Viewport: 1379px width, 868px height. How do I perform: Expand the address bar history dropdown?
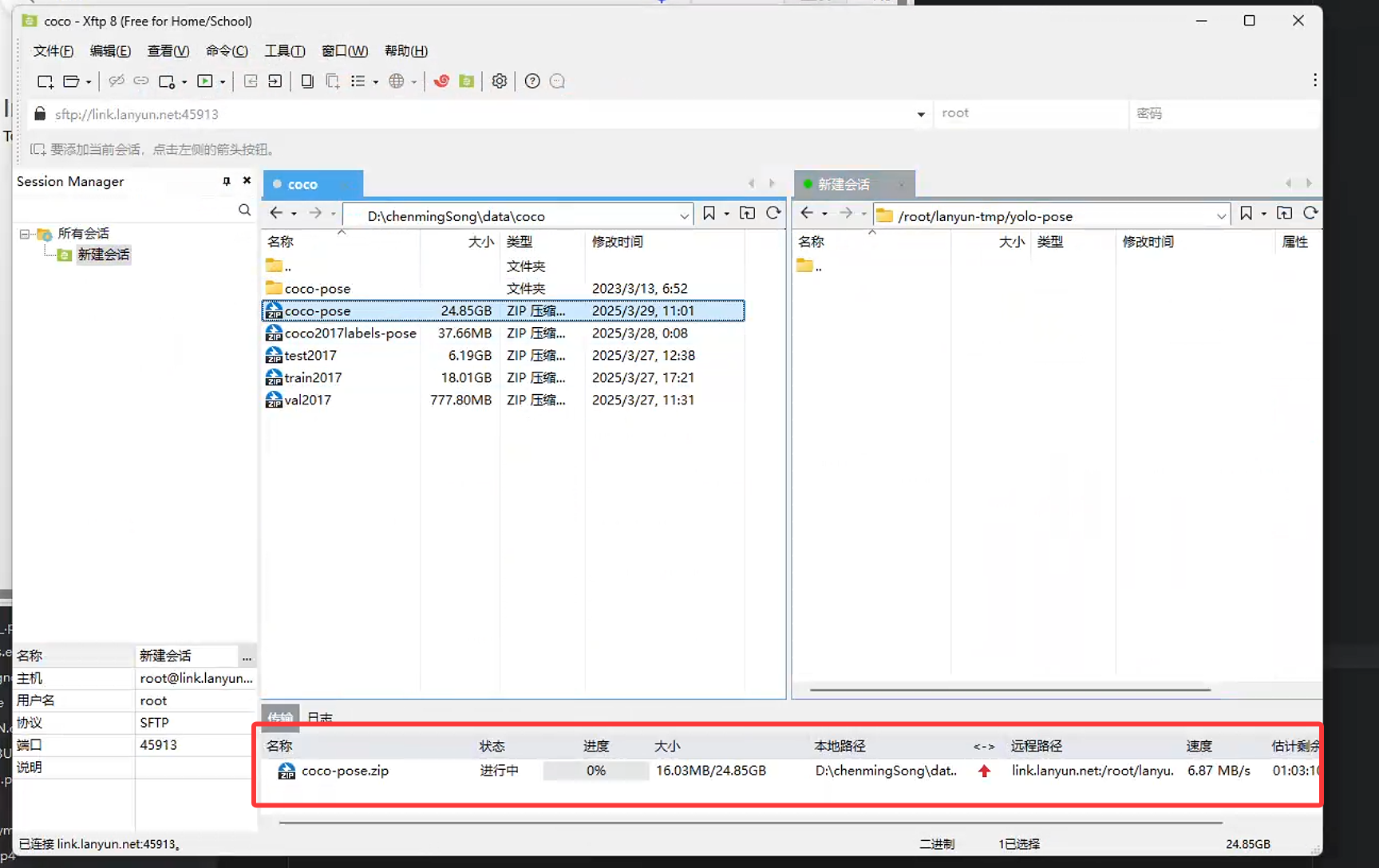[921, 114]
